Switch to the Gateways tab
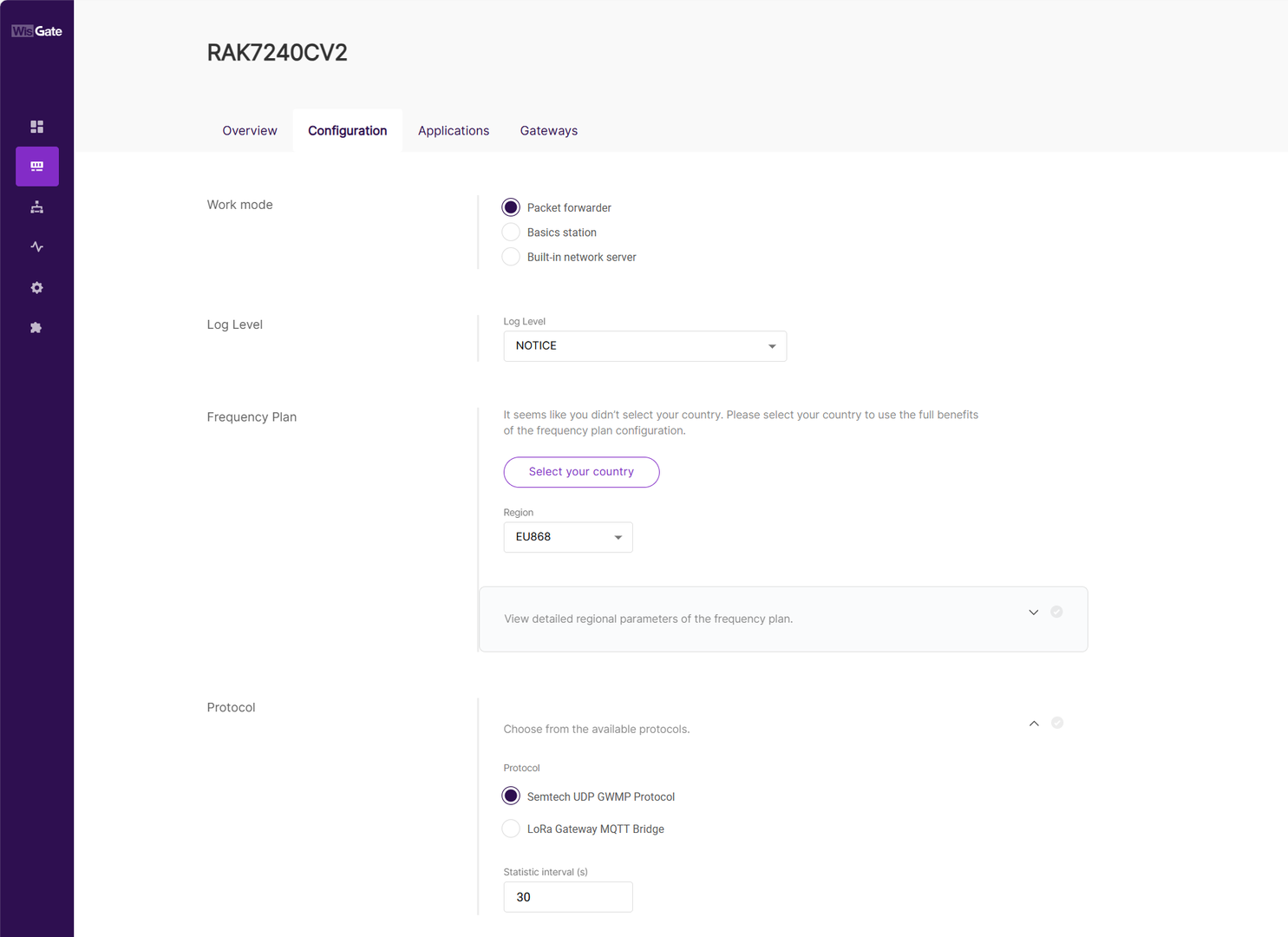The image size is (1288, 937). tap(549, 131)
